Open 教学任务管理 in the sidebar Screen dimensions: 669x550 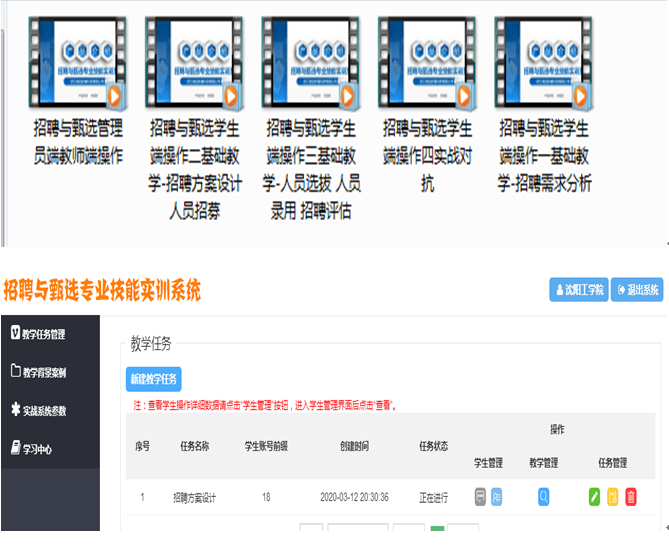tap(44, 334)
